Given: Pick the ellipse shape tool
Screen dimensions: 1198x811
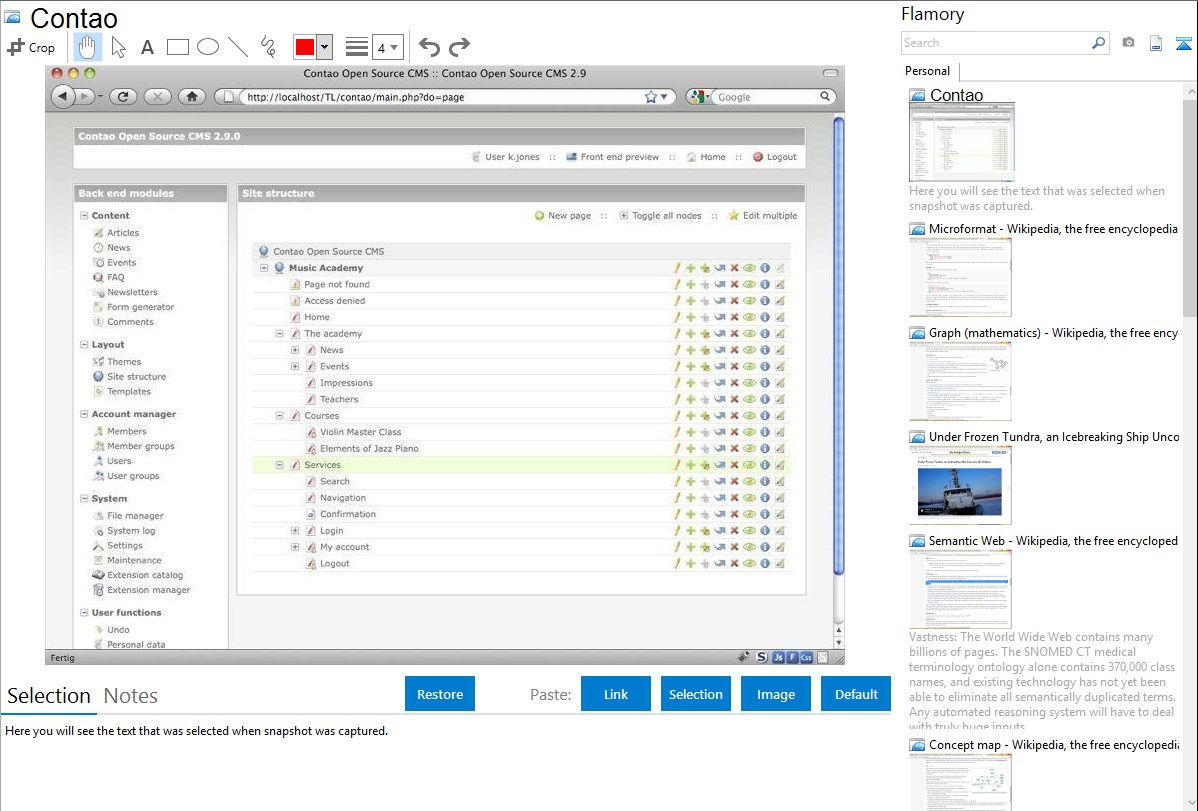Looking at the screenshot, I should coord(207,47).
